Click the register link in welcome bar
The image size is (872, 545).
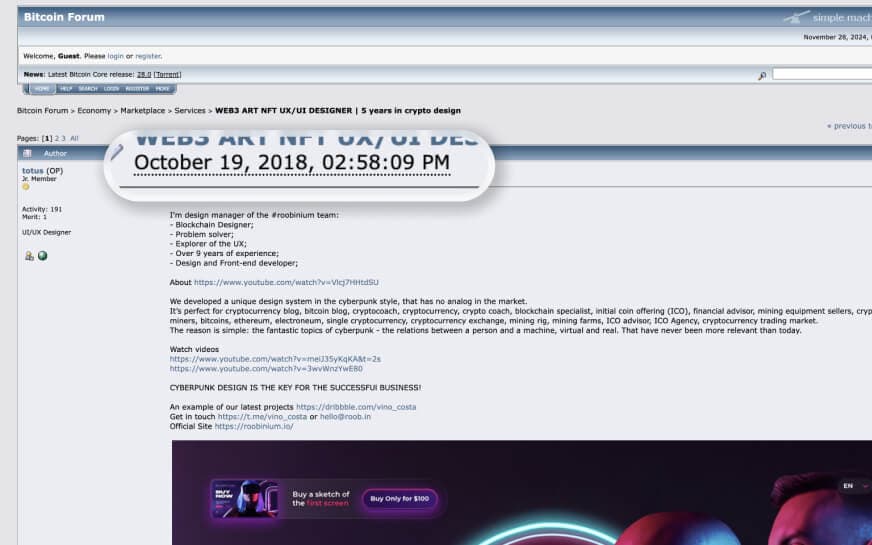pos(148,56)
